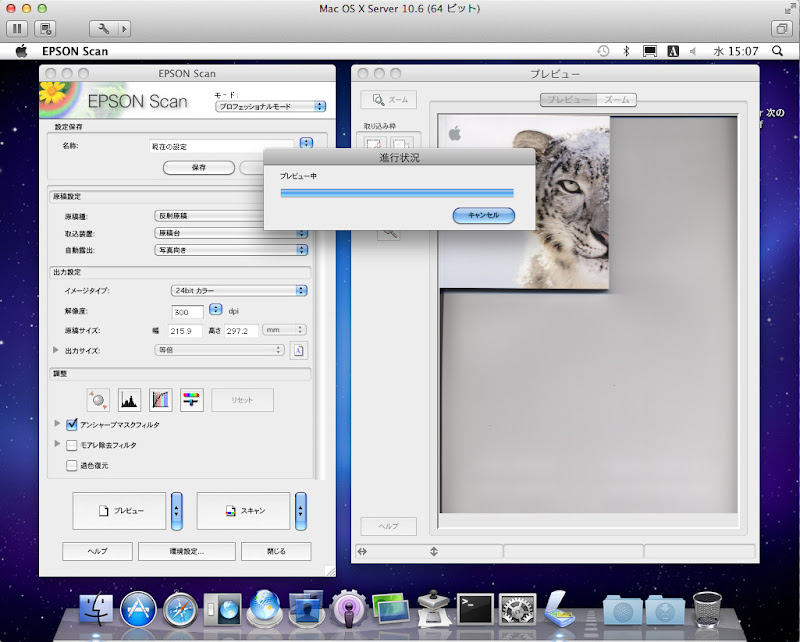Click the キャンセル button in progress dialog
The height and width of the screenshot is (642, 800).
[484, 215]
